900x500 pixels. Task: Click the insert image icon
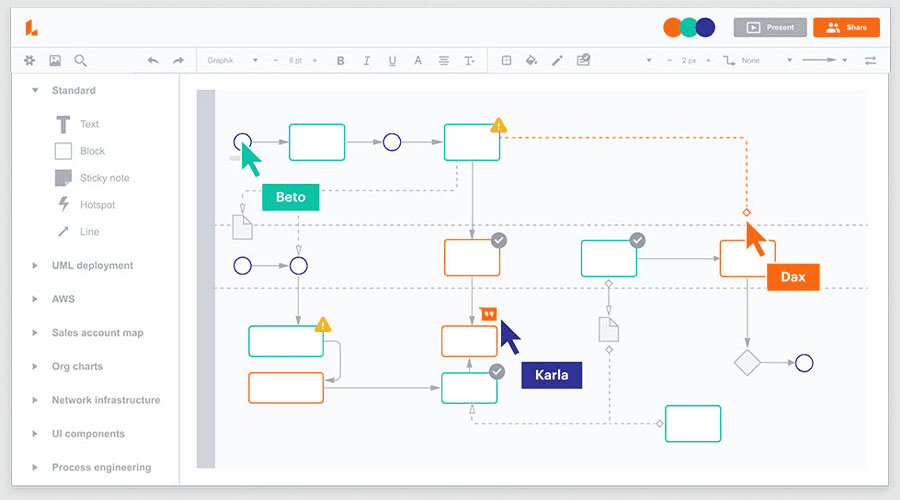coord(55,60)
